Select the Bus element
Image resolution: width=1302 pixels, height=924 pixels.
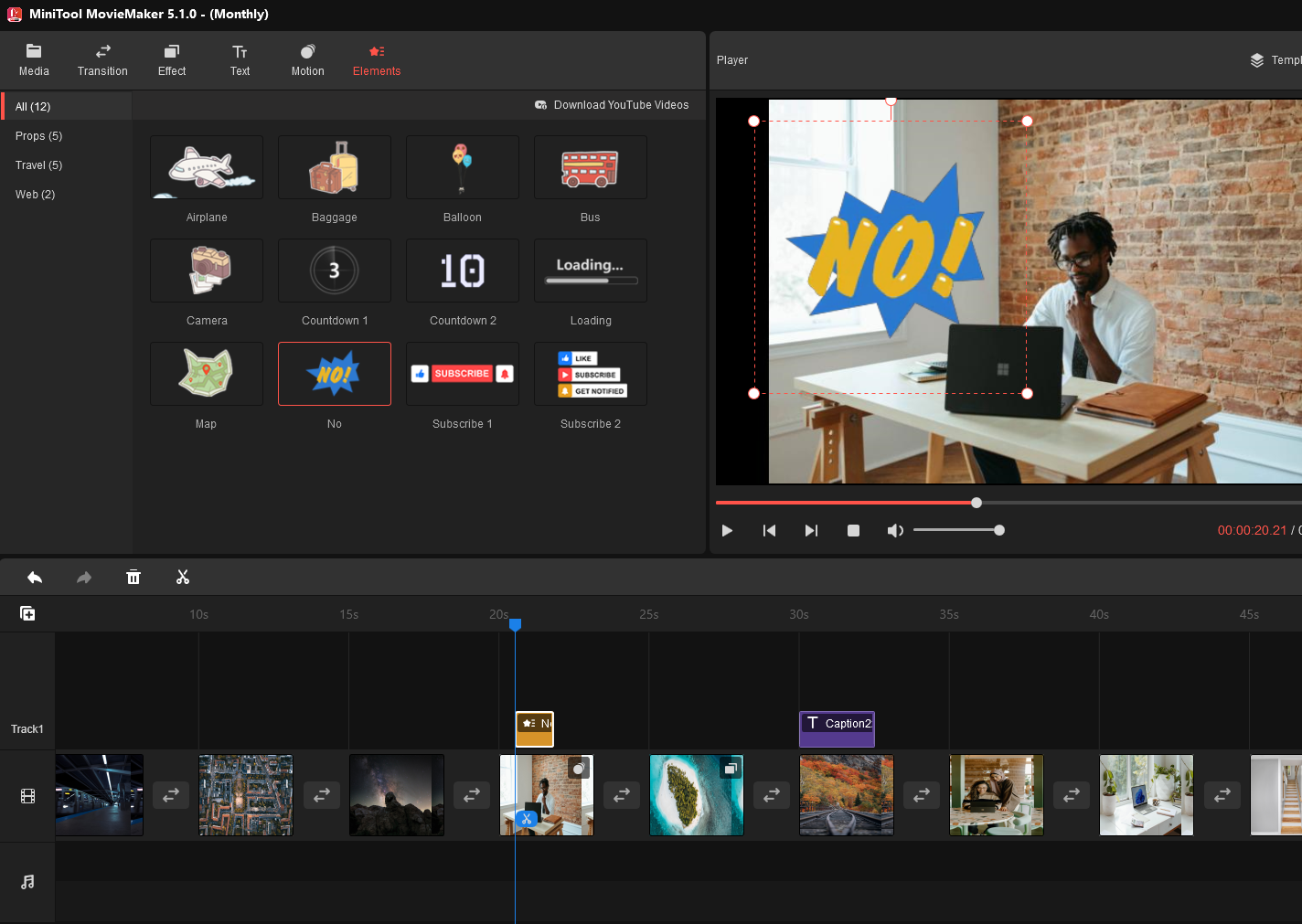(591, 167)
